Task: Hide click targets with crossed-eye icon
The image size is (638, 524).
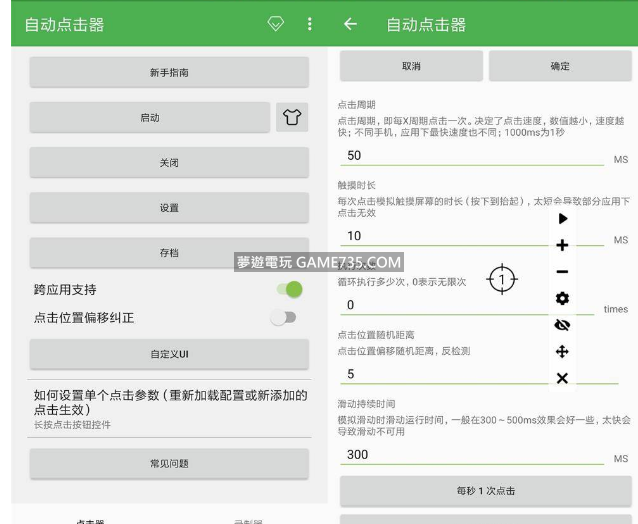Action: pos(562,325)
